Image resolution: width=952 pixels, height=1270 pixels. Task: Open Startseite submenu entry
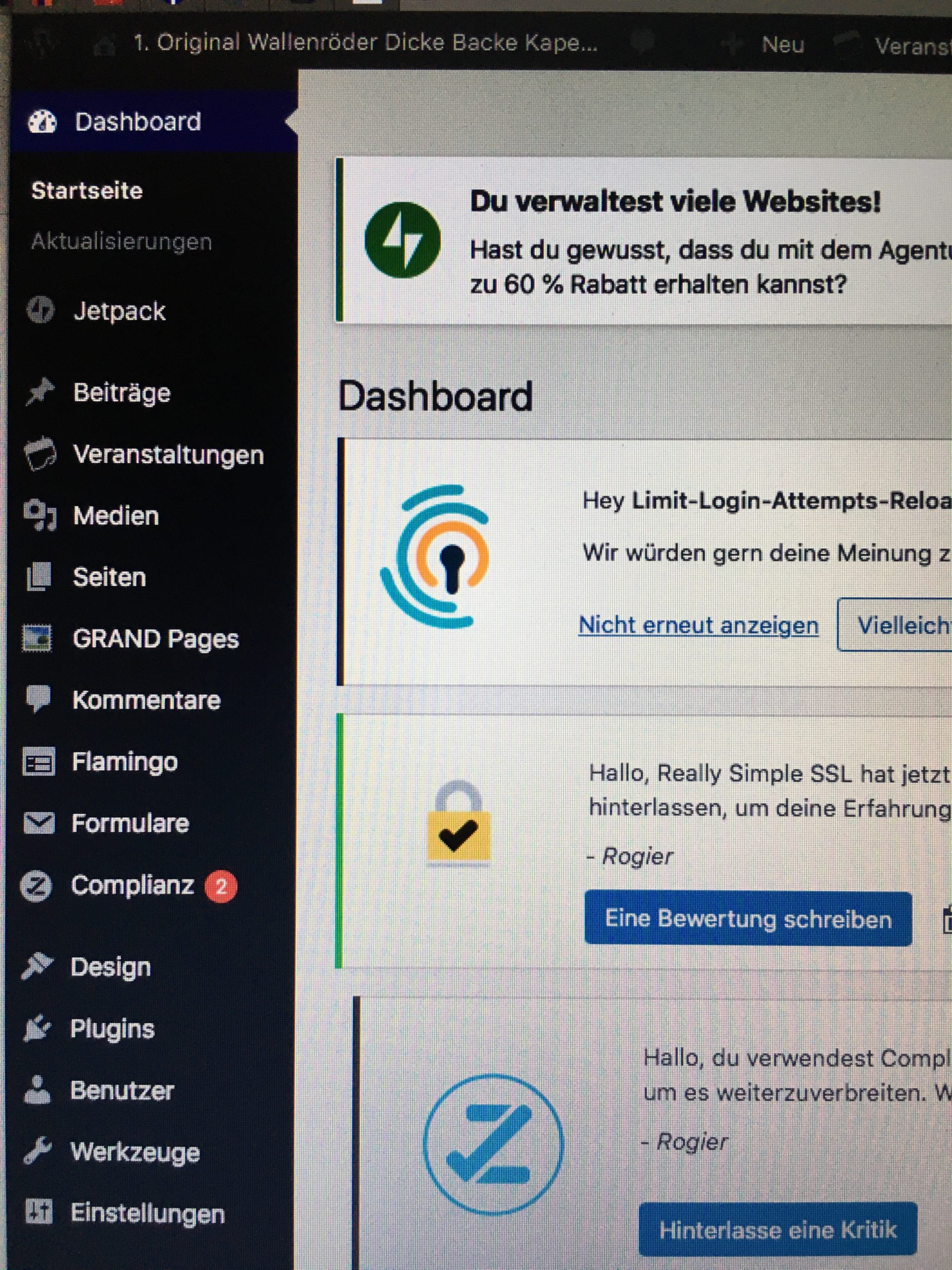point(87,190)
